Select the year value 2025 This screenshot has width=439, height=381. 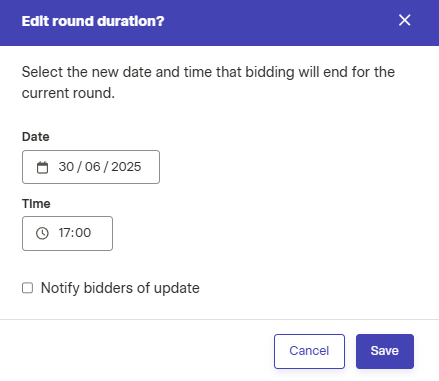point(126,167)
